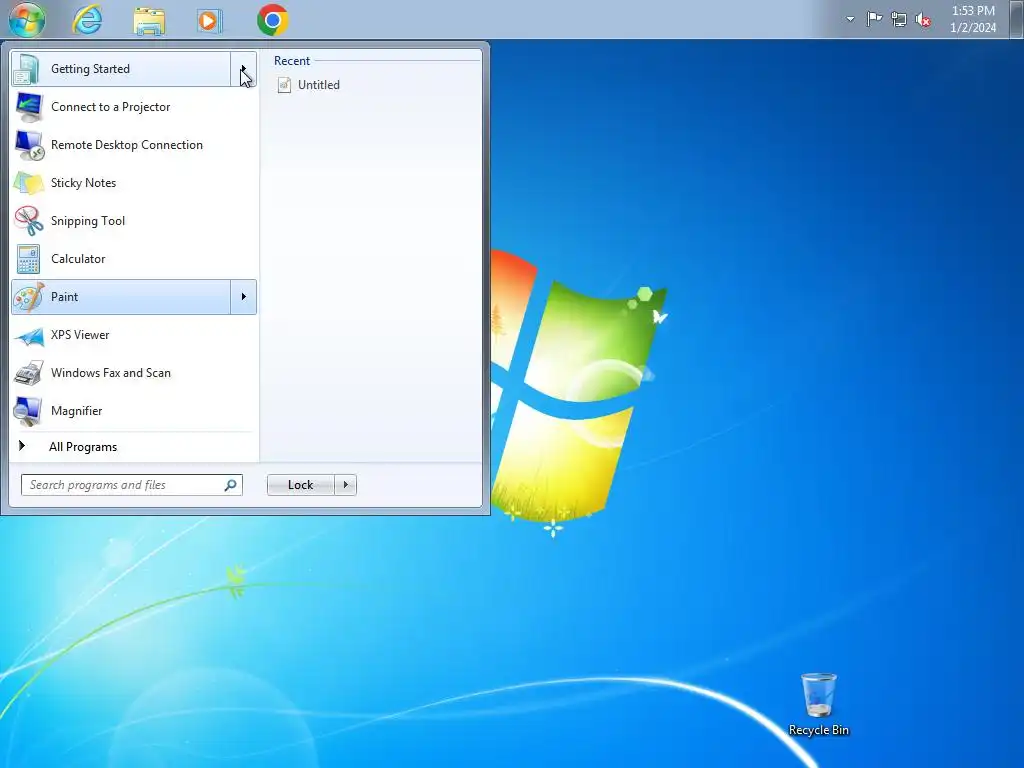Screen dimensions: 1024x768
Task: Choose the Snipping Tool label
Action: [x=88, y=221]
